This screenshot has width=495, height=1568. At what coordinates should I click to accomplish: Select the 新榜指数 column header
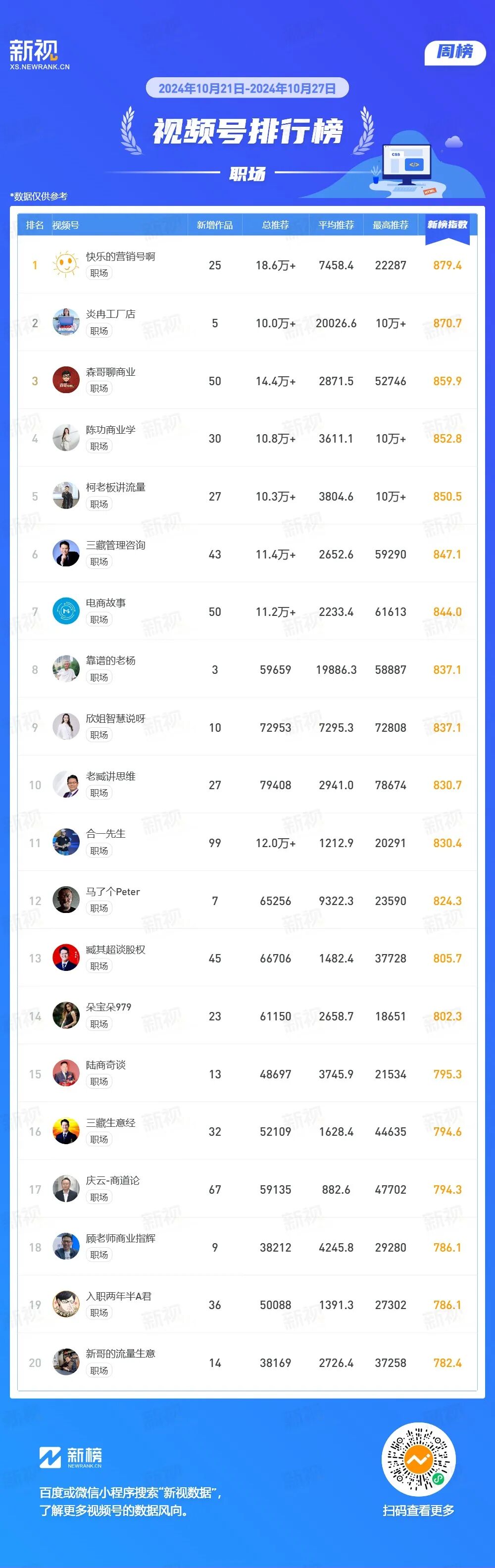click(x=447, y=225)
